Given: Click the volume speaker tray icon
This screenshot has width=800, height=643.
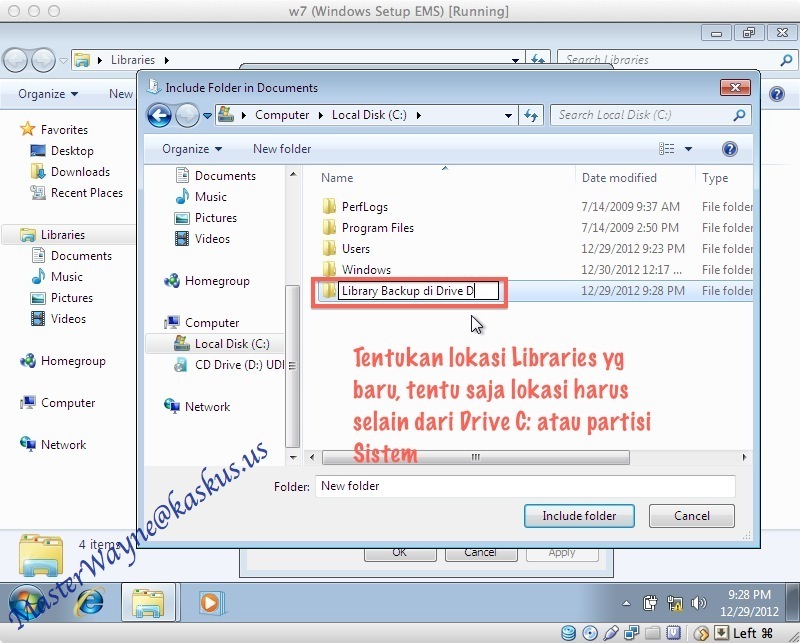Looking at the screenshot, I should (698, 603).
